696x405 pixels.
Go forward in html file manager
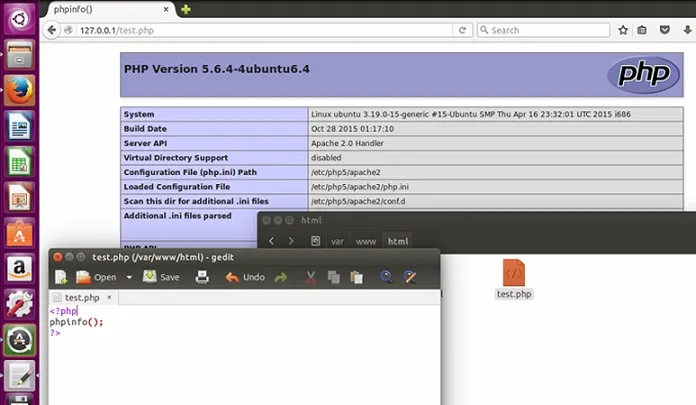pos(291,241)
